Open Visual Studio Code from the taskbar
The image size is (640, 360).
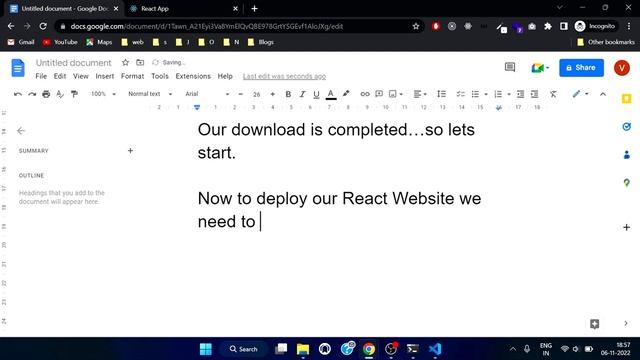click(435, 349)
